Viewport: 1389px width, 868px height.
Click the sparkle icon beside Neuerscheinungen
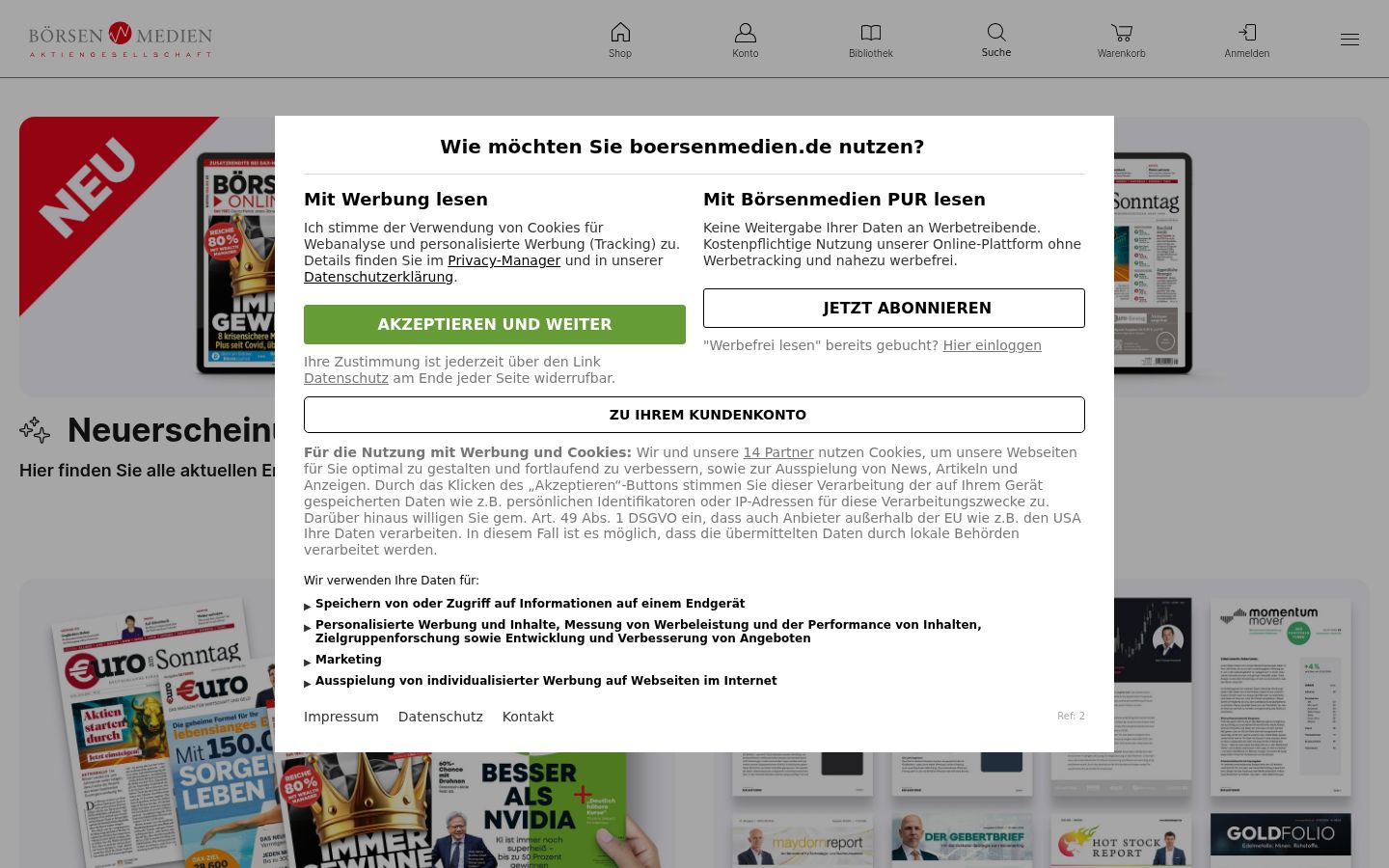[35, 430]
